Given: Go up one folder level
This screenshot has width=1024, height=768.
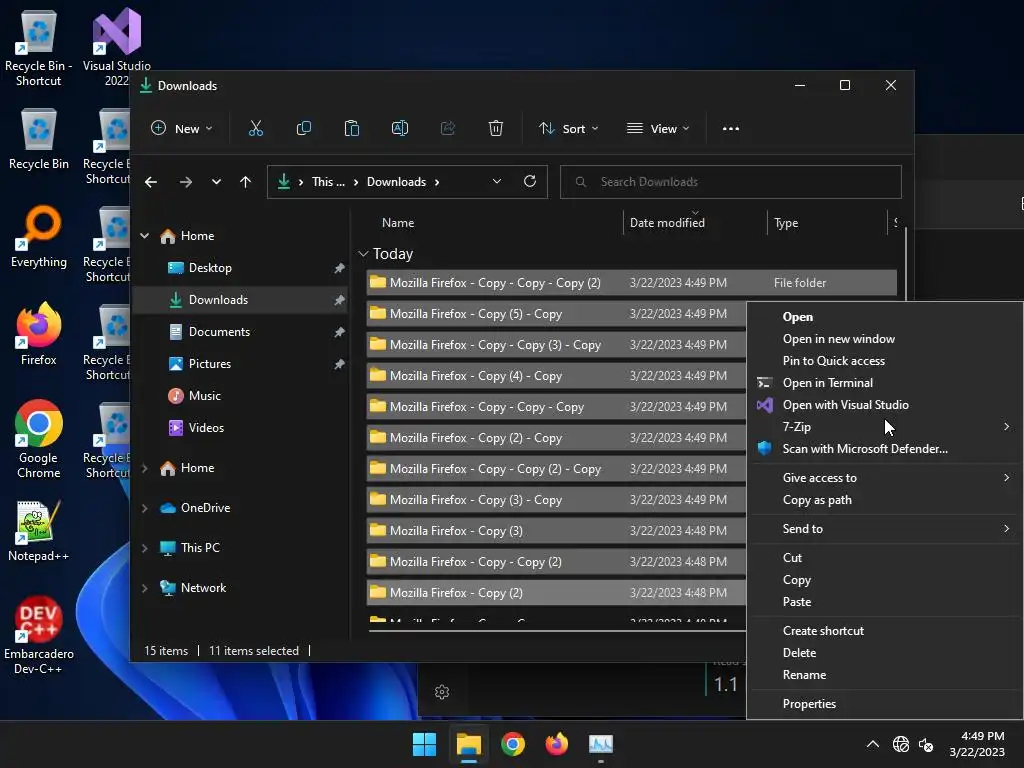Looking at the screenshot, I should tap(246, 182).
